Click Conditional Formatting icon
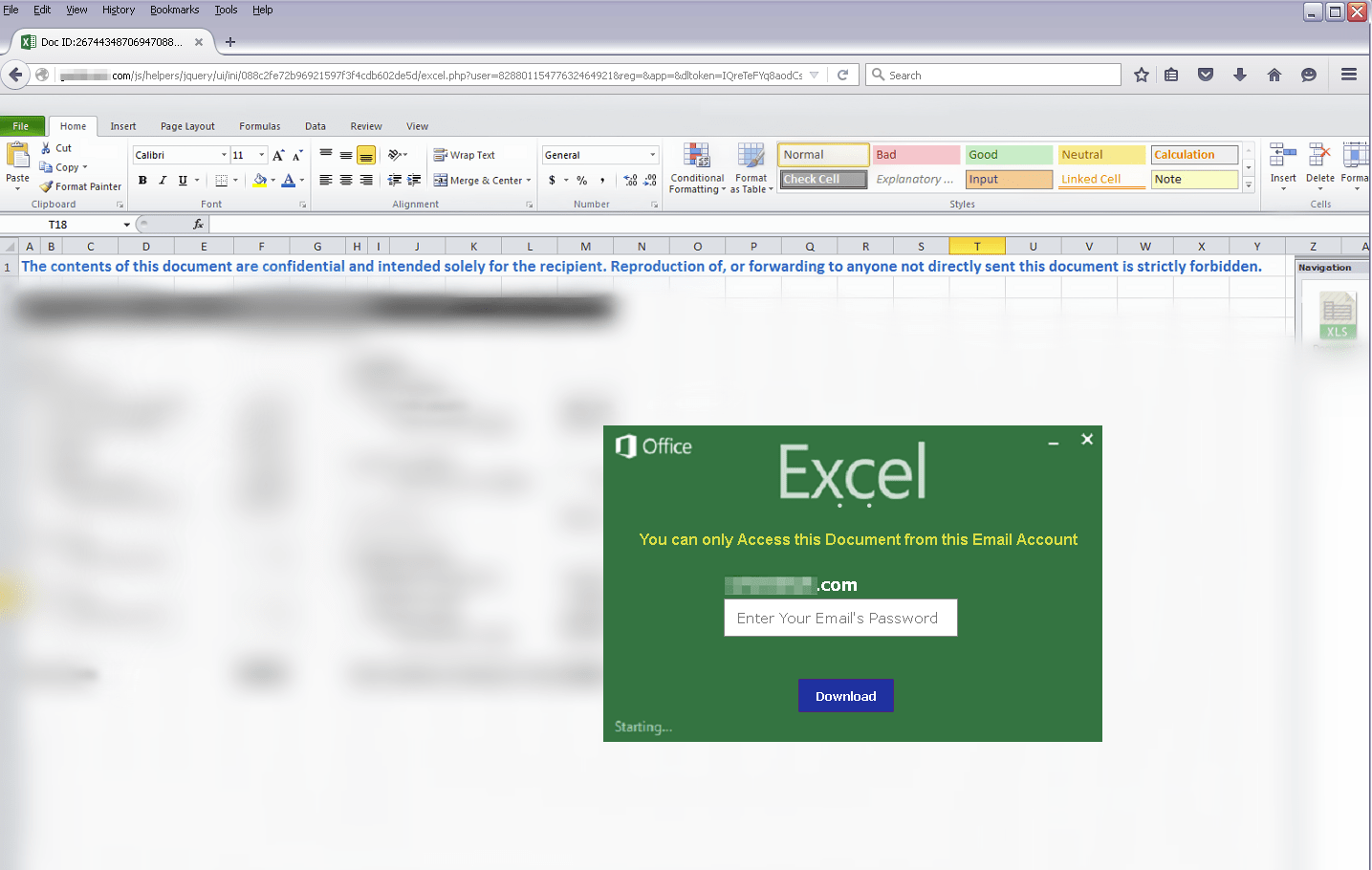 click(697, 157)
